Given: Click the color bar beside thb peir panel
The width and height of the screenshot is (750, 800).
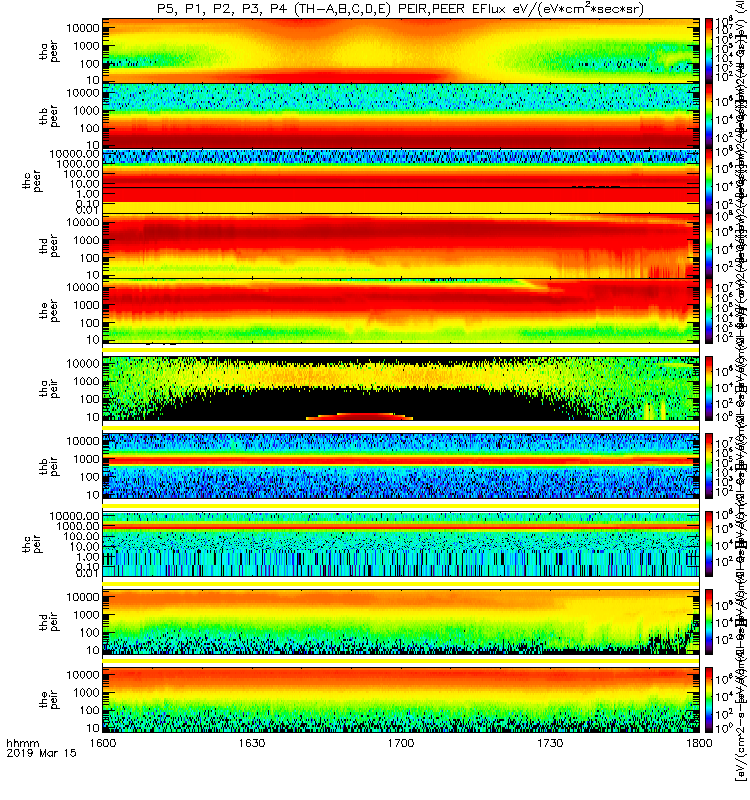Looking at the screenshot, I should point(709,466).
